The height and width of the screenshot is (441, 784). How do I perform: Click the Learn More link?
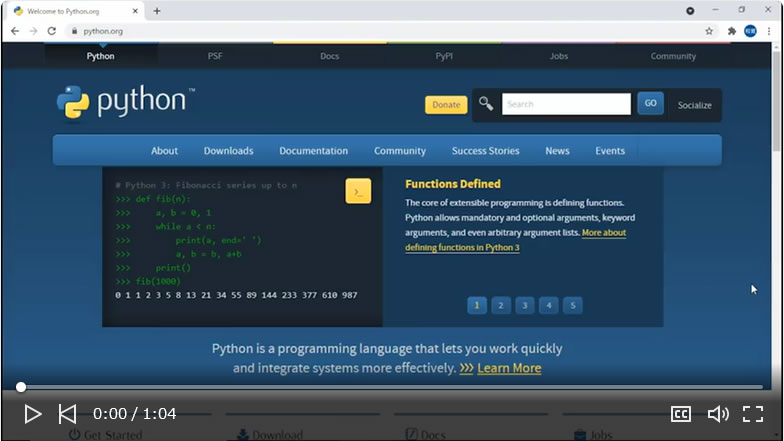pos(509,368)
